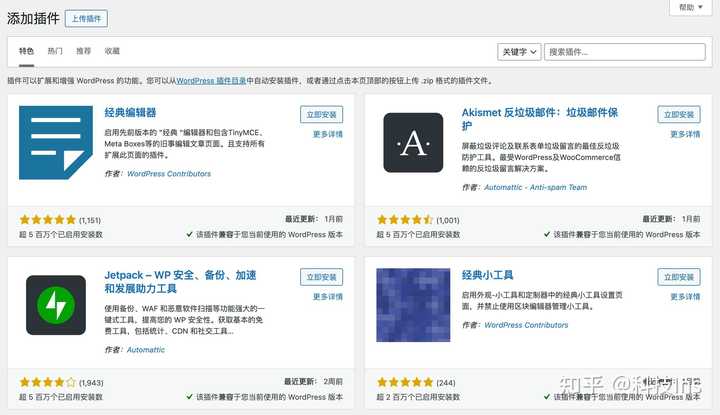Open the Akismet 反垃圾邮件 plugin title
Screen dimensions: 720x415
pyautogui.click(x=540, y=119)
